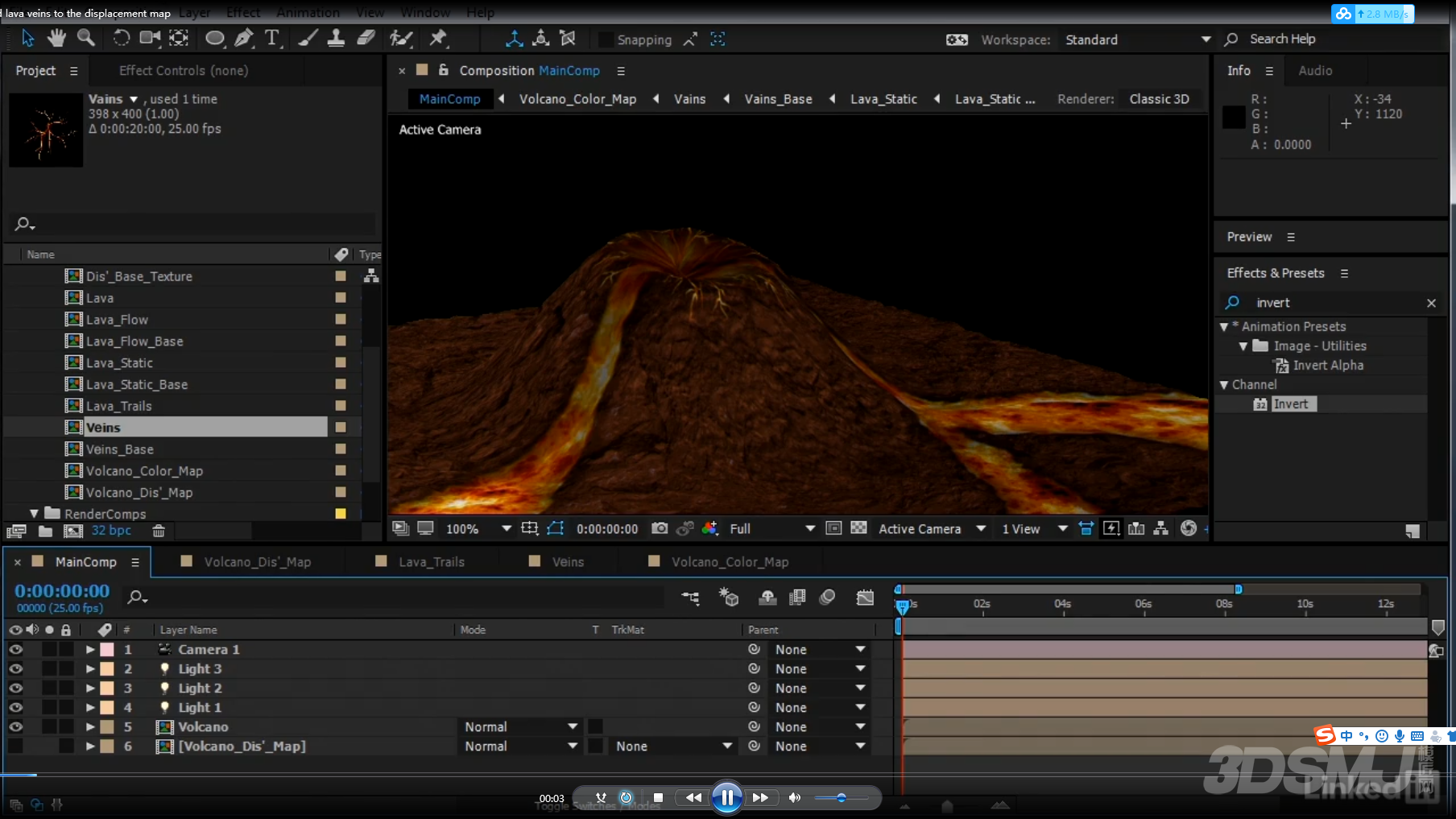Show the Volcano_Dis'_Map layer
This screenshot has height=819, width=1456.
(x=15, y=746)
